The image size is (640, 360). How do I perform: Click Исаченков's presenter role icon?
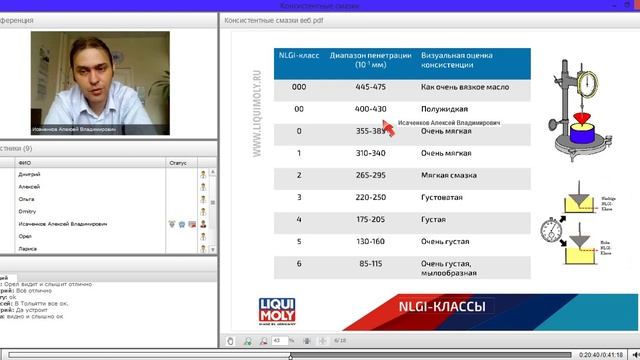pos(203,224)
